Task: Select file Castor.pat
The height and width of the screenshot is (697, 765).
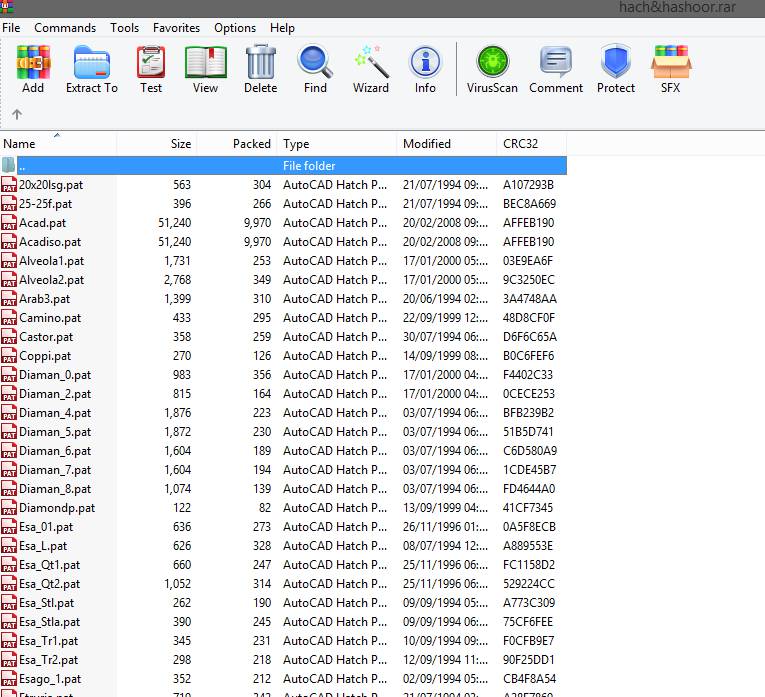Action: click(46, 337)
